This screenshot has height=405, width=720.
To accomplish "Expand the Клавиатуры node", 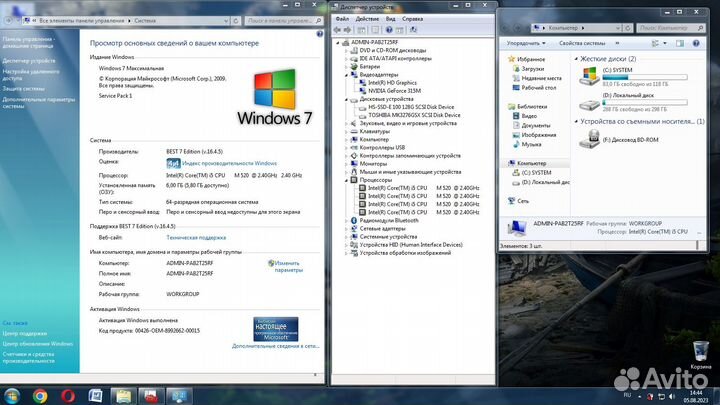I will coord(347,131).
